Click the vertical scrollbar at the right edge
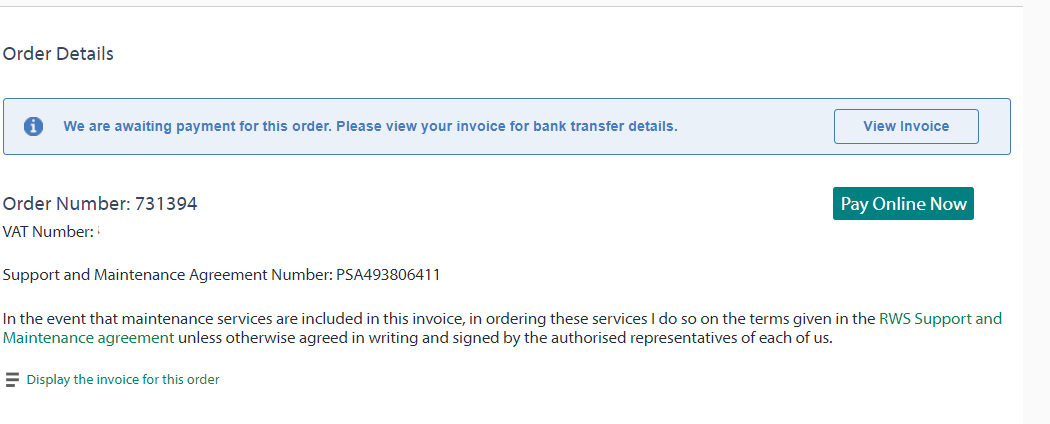 click(1037, 212)
